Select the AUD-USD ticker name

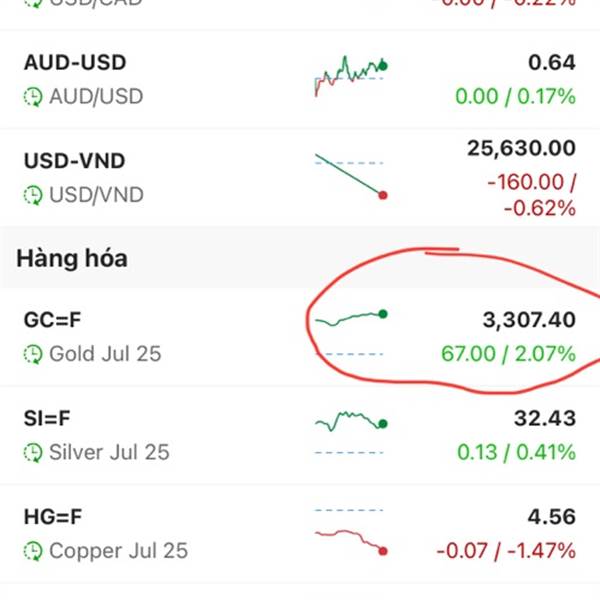tap(75, 62)
